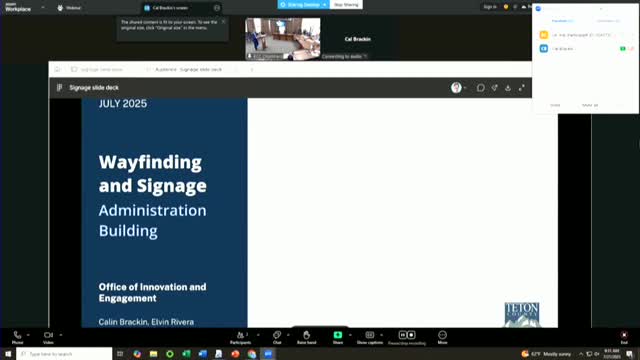Image resolution: width=640 pixels, height=360 pixels.
Task: Click the conference room video thumbnail
Action: click(282, 39)
